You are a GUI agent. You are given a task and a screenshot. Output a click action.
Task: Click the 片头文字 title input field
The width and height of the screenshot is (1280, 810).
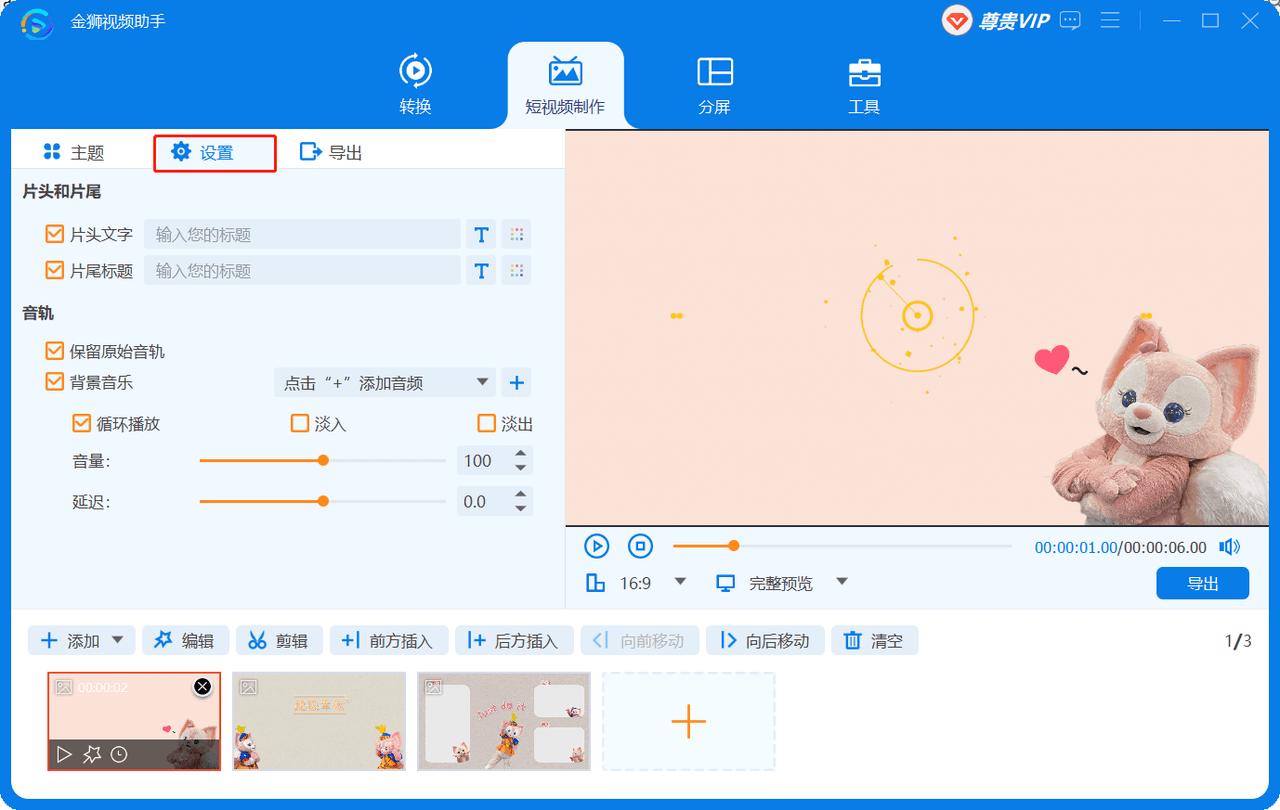click(302, 234)
